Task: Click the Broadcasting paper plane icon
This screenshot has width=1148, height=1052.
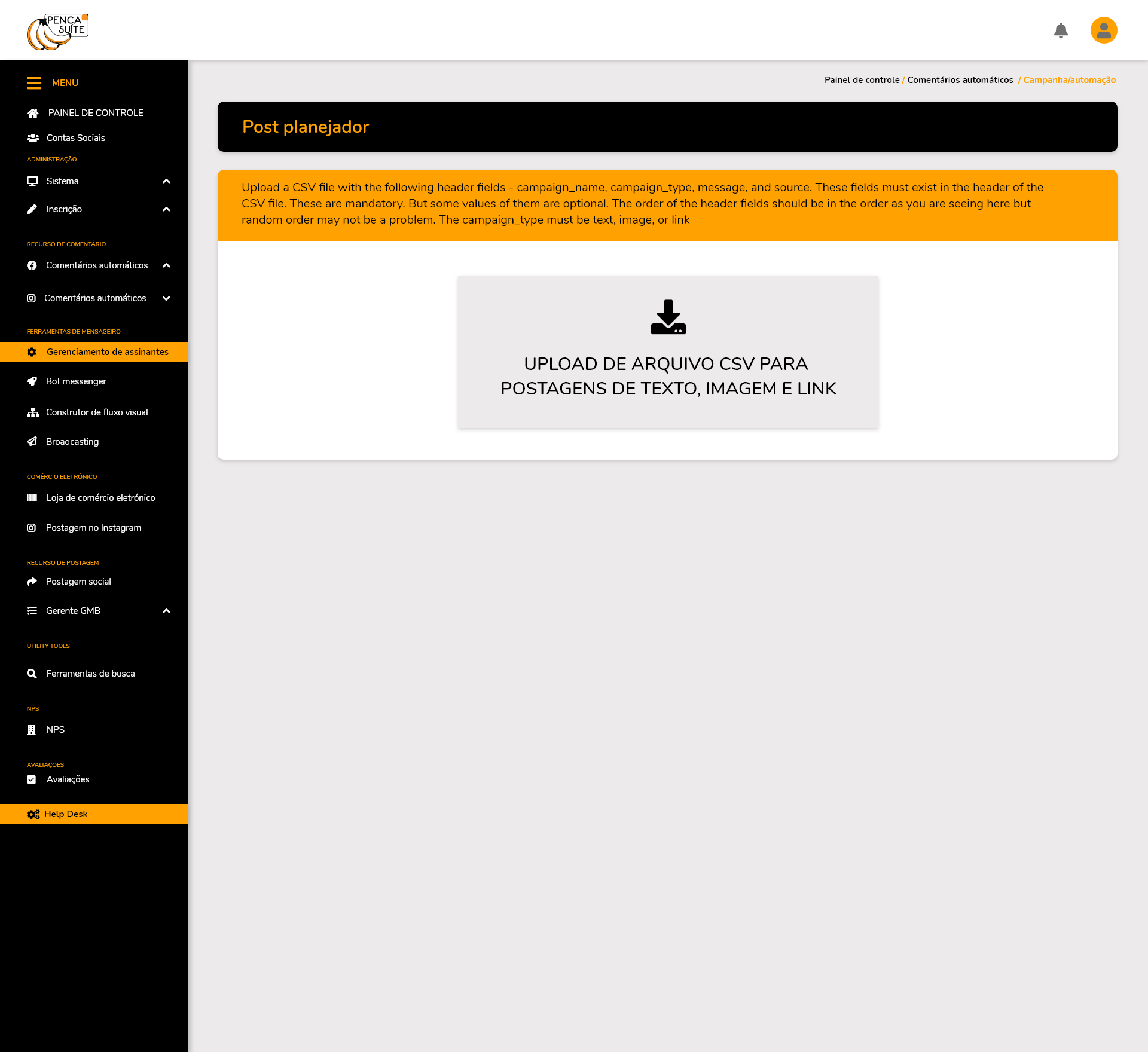Action: 32,442
